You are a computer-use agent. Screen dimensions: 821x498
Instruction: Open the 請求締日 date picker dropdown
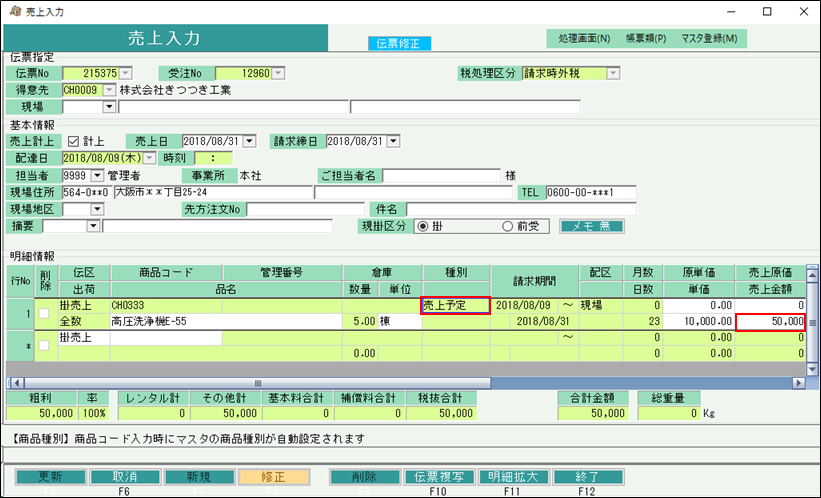[394, 141]
